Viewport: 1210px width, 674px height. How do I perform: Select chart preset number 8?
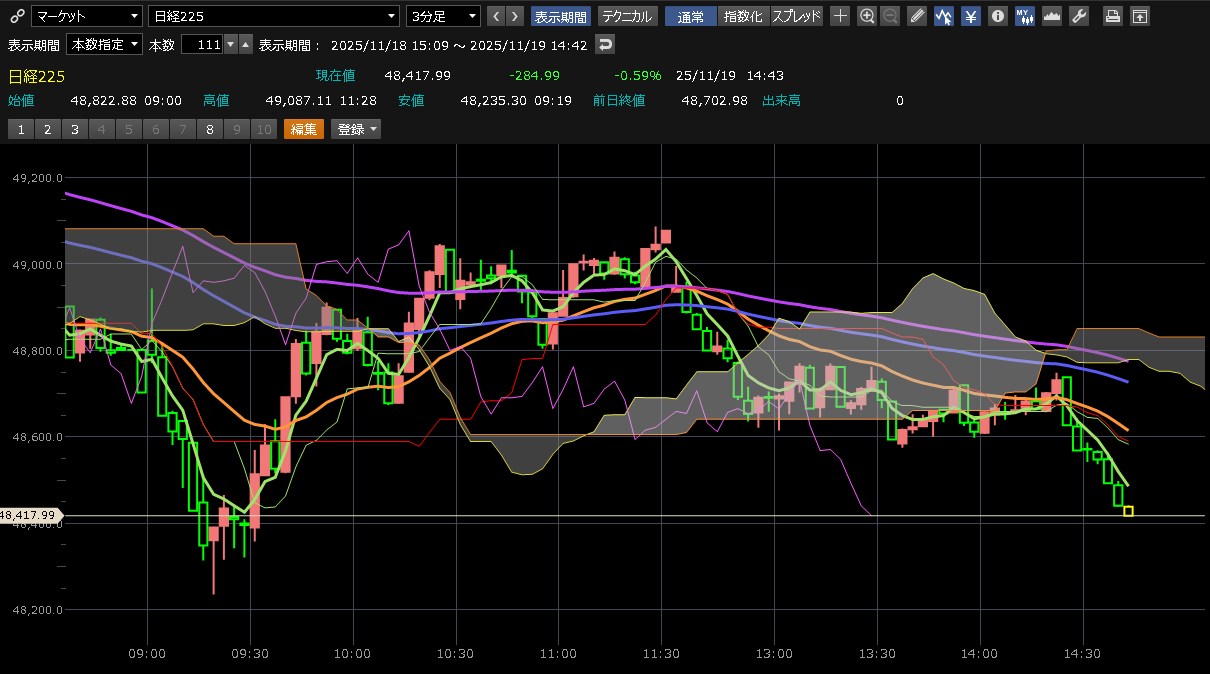210,129
